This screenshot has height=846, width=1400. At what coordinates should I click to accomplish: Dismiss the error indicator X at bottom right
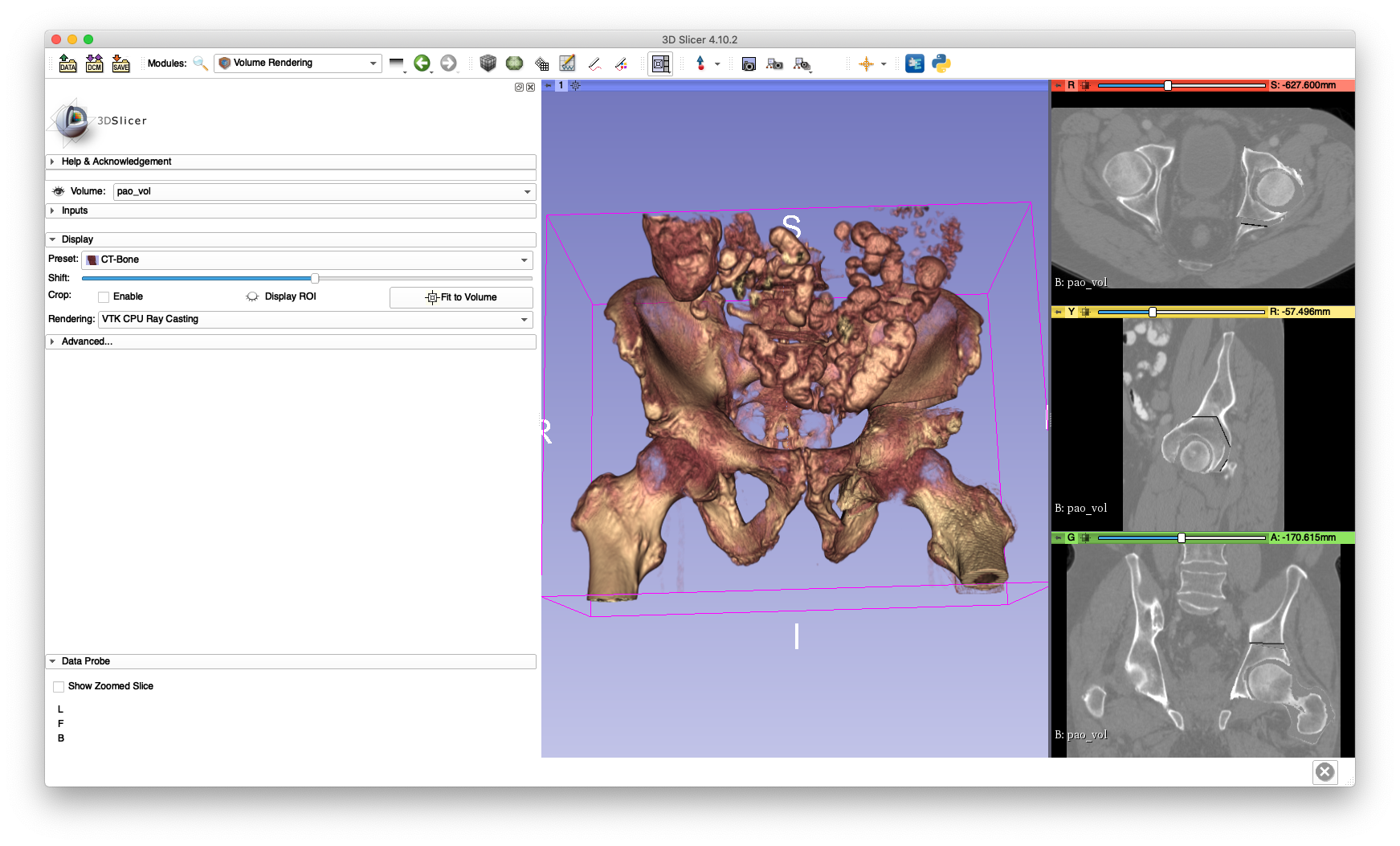1325,772
